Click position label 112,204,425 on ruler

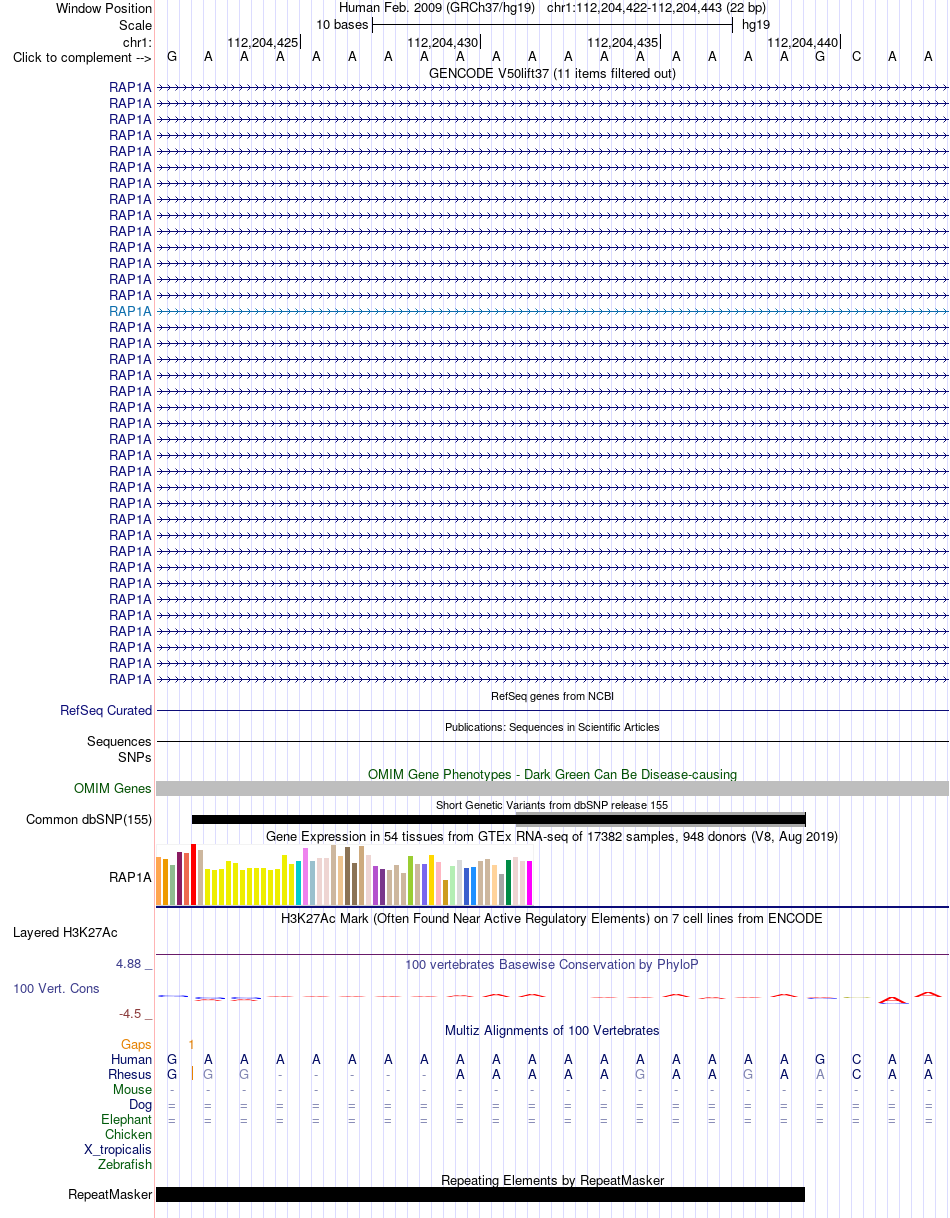click(262, 42)
